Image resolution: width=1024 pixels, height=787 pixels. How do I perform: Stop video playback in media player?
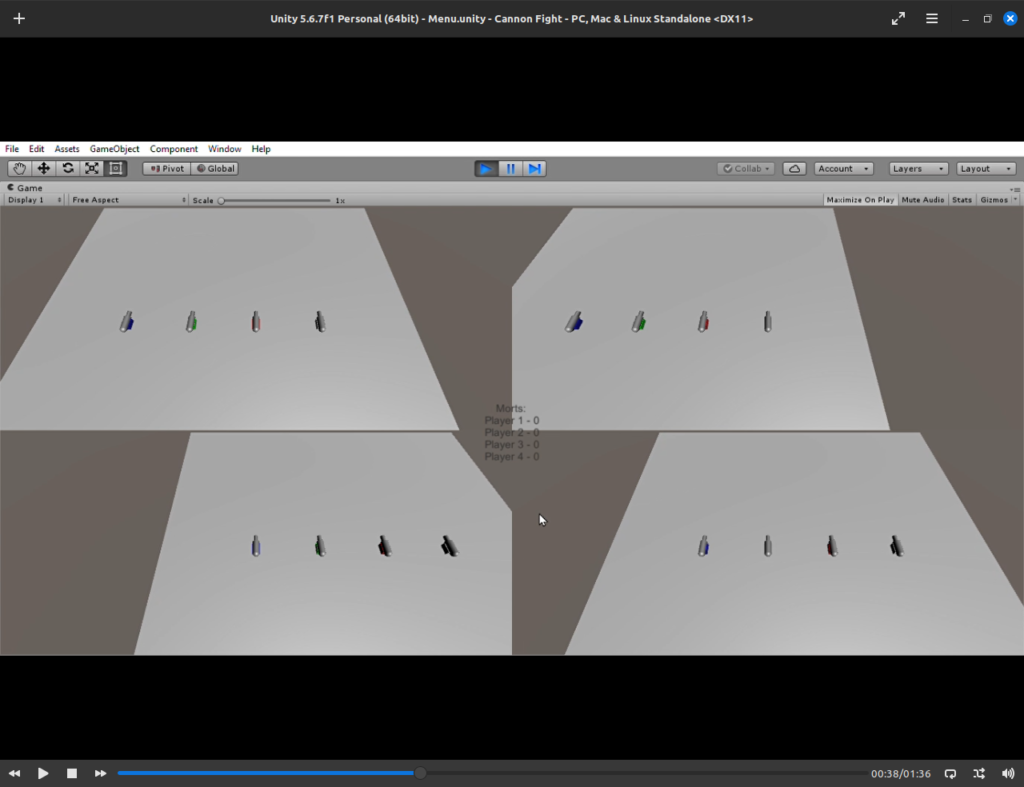coord(72,773)
